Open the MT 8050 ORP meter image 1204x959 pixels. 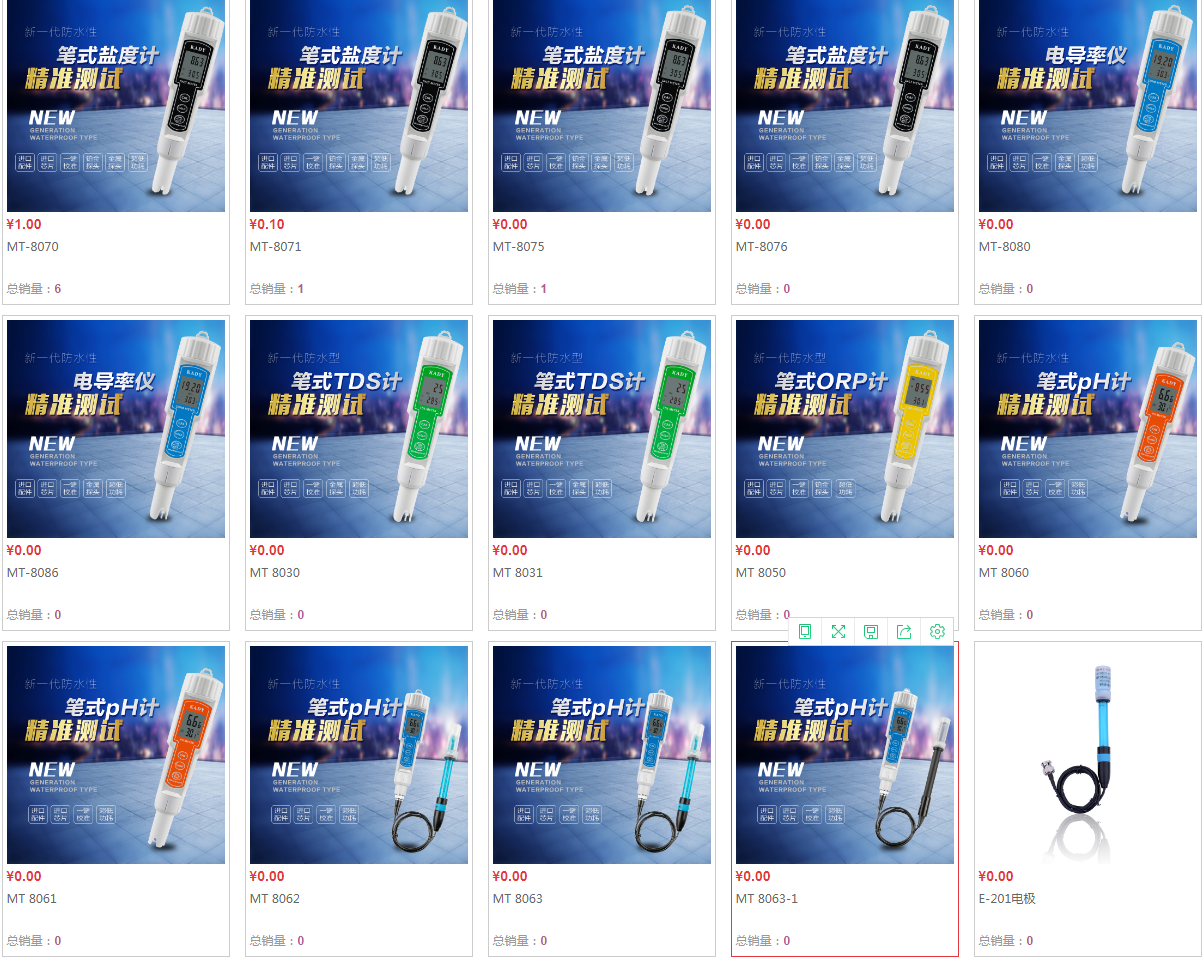click(845, 429)
